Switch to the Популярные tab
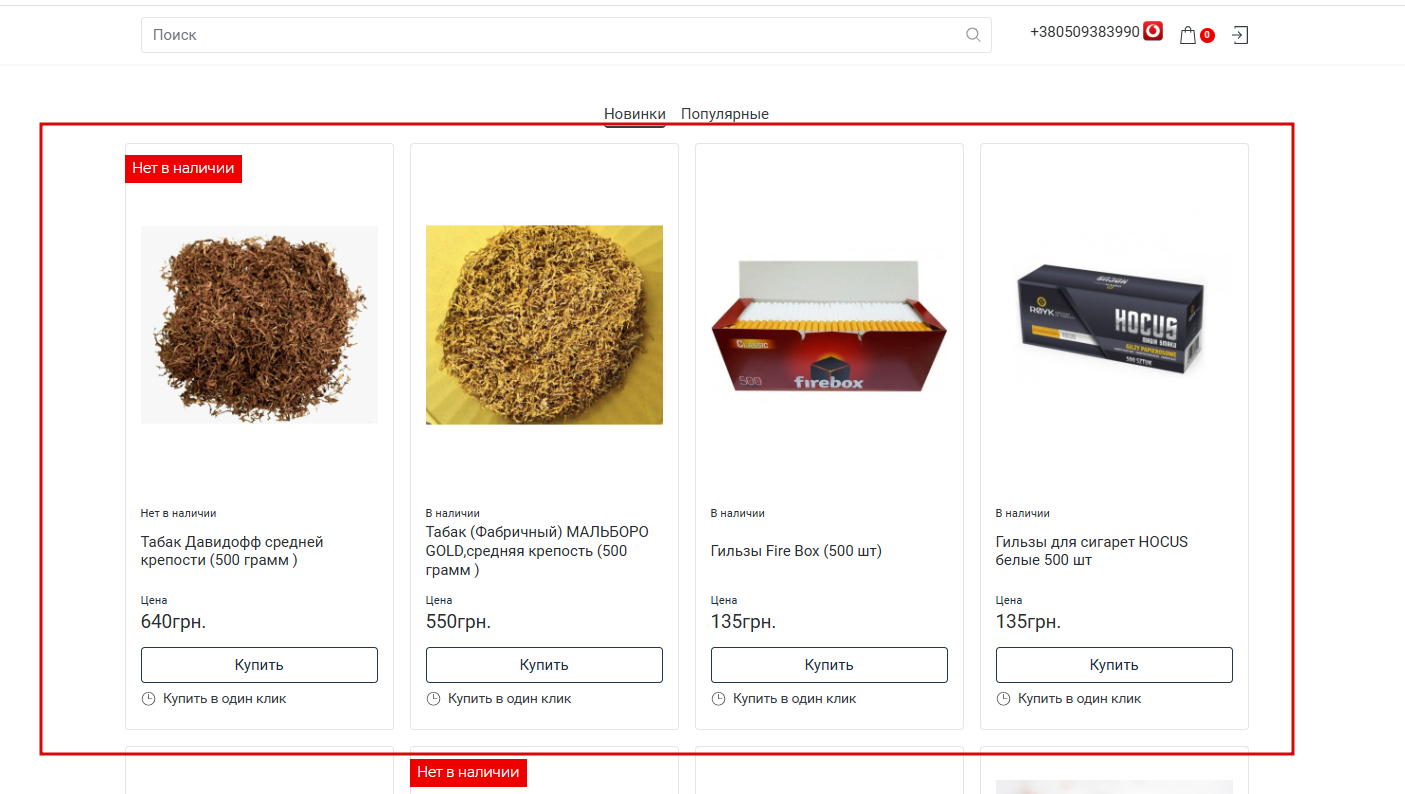The image size is (1405, 794). (x=725, y=114)
